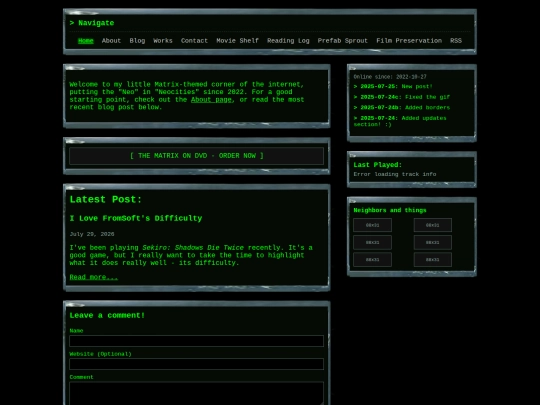
Task: Select the '2025-07-24b: Added borders' entry
Action: (402, 107)
